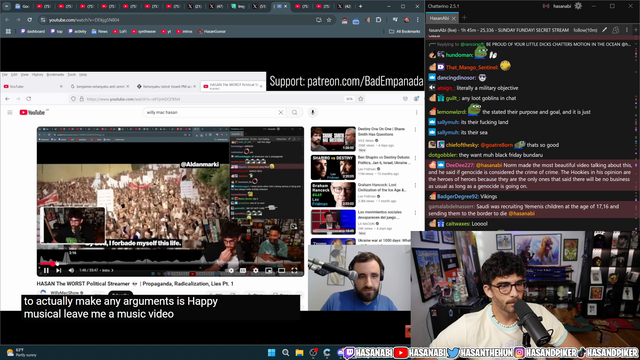Open Destiny One On One recommended thumbnail
This screenshot has width=640, height=360.
[333, 139]
